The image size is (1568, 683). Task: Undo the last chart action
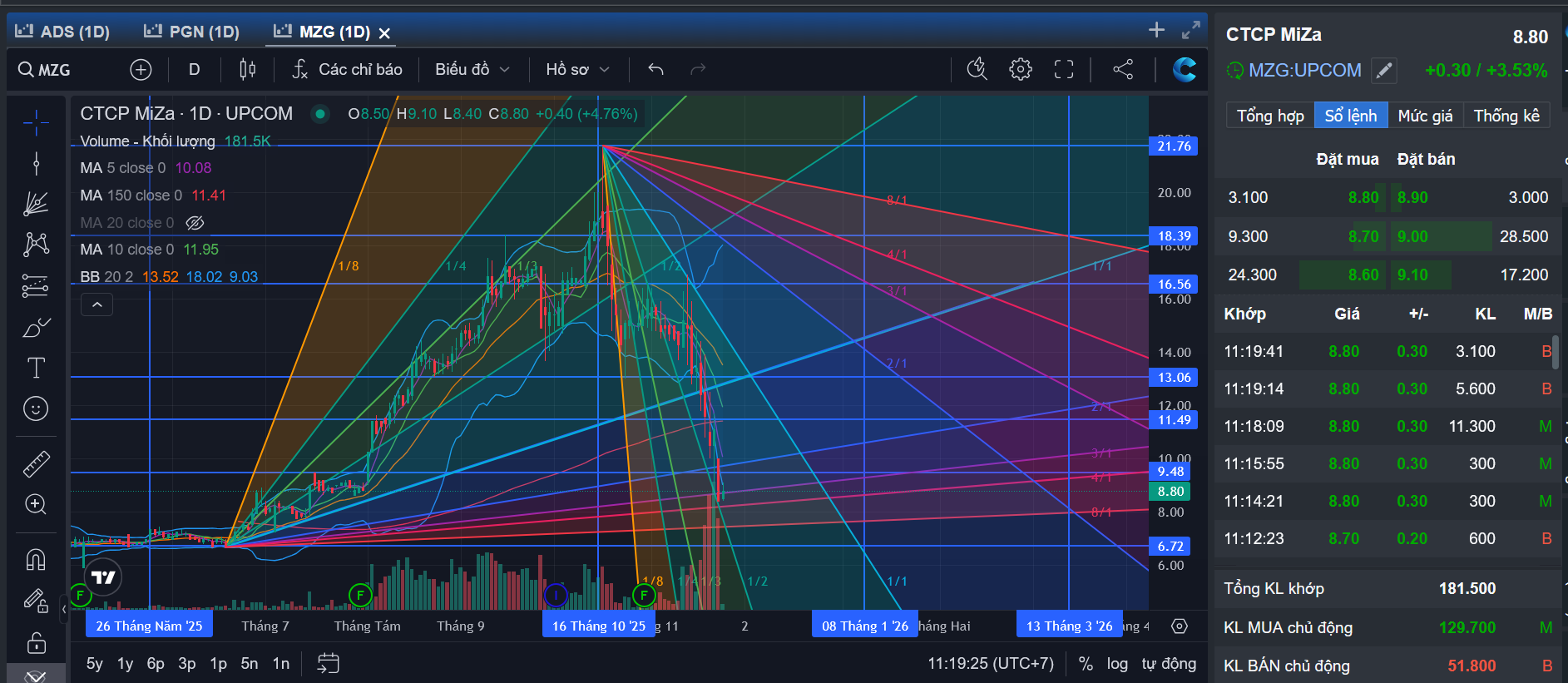655,70
